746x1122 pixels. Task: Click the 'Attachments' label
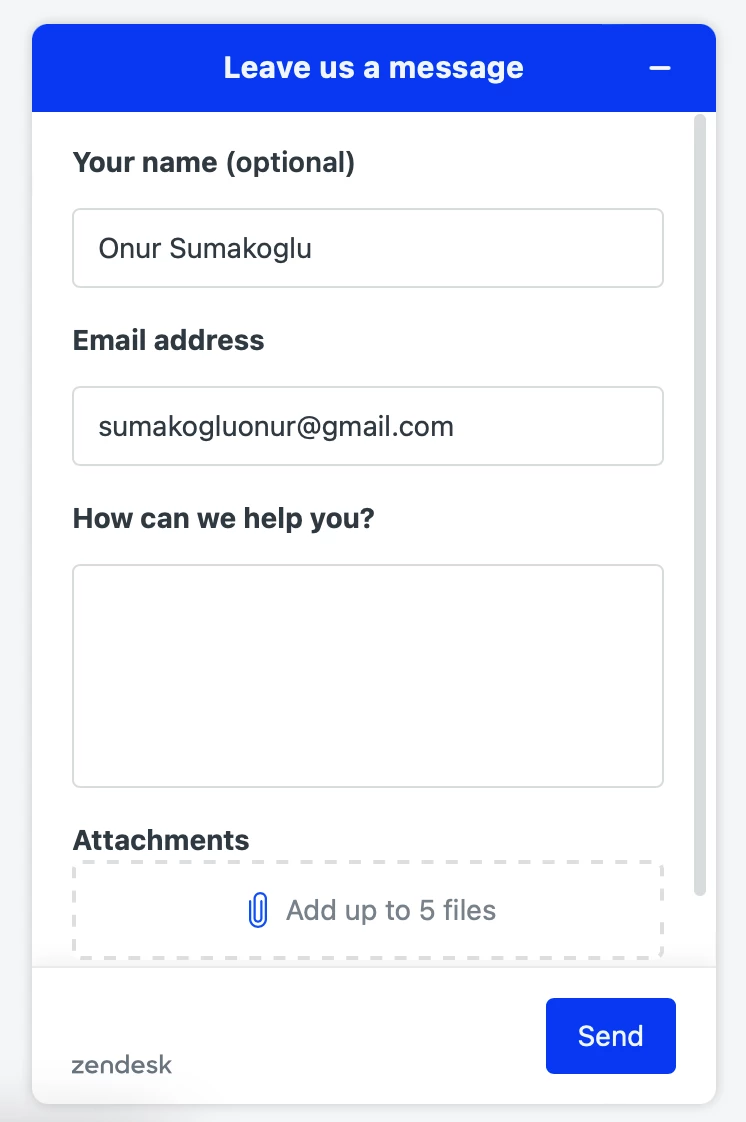(161, 840)
